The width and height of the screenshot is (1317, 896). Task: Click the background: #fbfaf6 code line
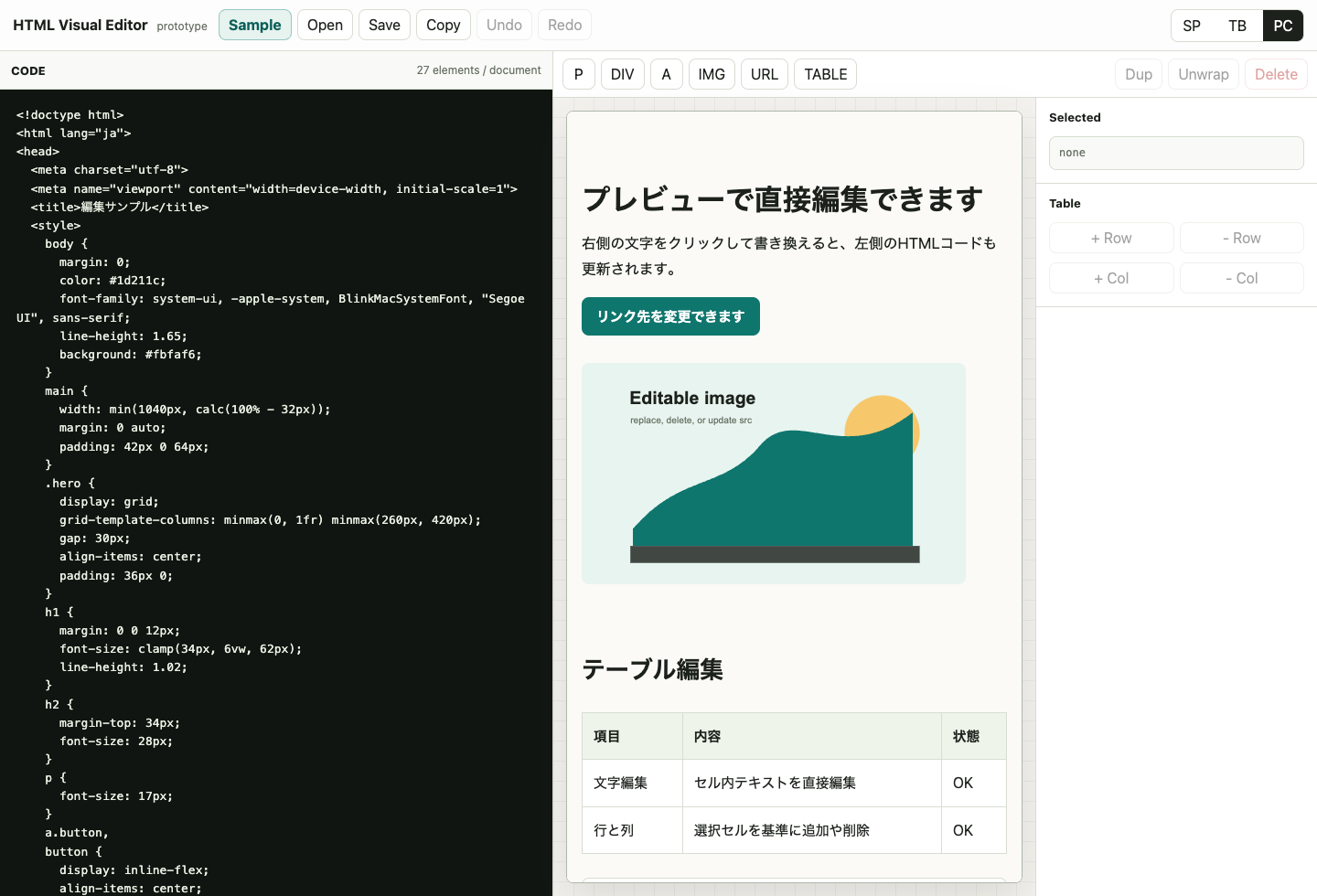point(131,355)
